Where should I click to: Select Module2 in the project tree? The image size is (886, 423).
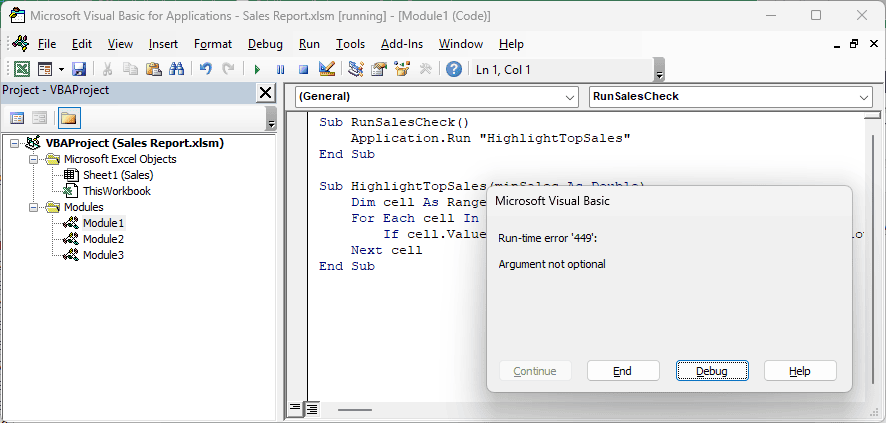[103, 239]
